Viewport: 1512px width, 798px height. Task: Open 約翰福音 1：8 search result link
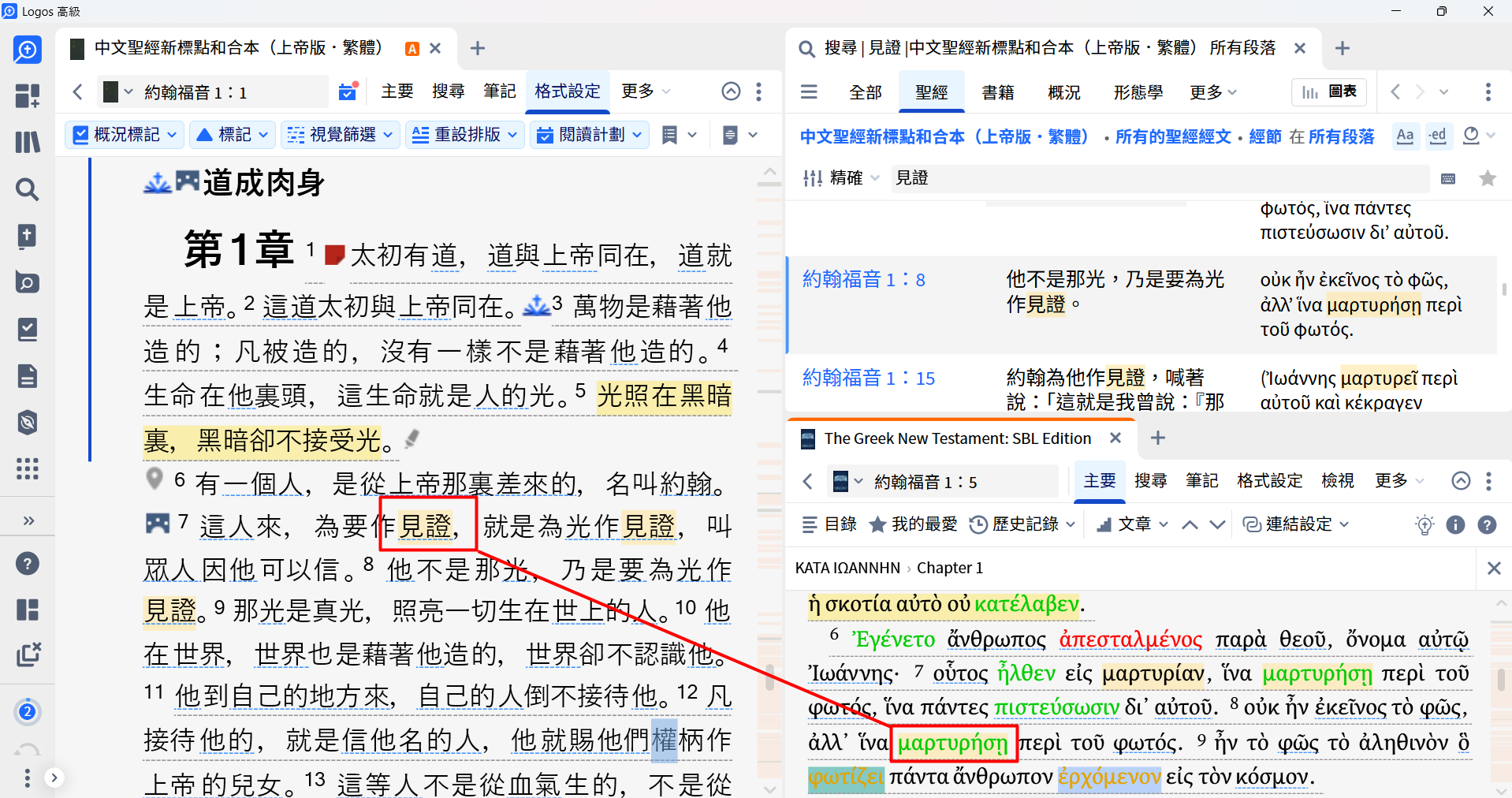(x=864, y=279)
